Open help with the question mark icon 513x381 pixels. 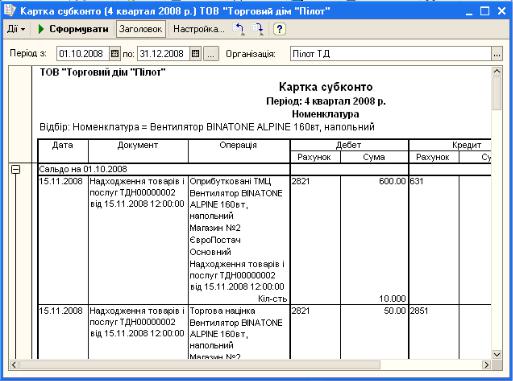279,29
